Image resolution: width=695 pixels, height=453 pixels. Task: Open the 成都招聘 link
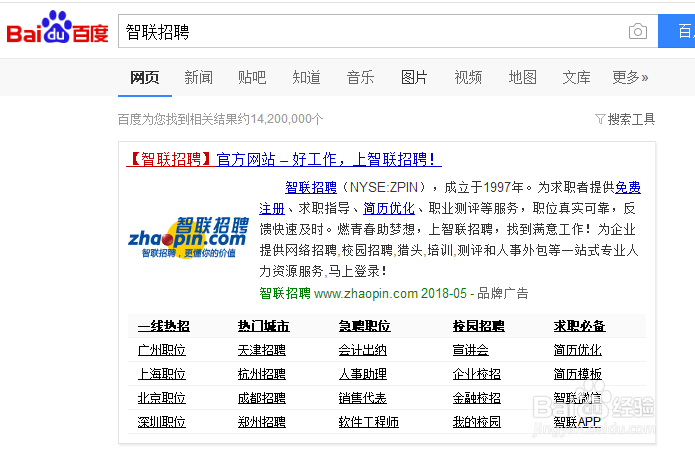(x=262, y=398)
